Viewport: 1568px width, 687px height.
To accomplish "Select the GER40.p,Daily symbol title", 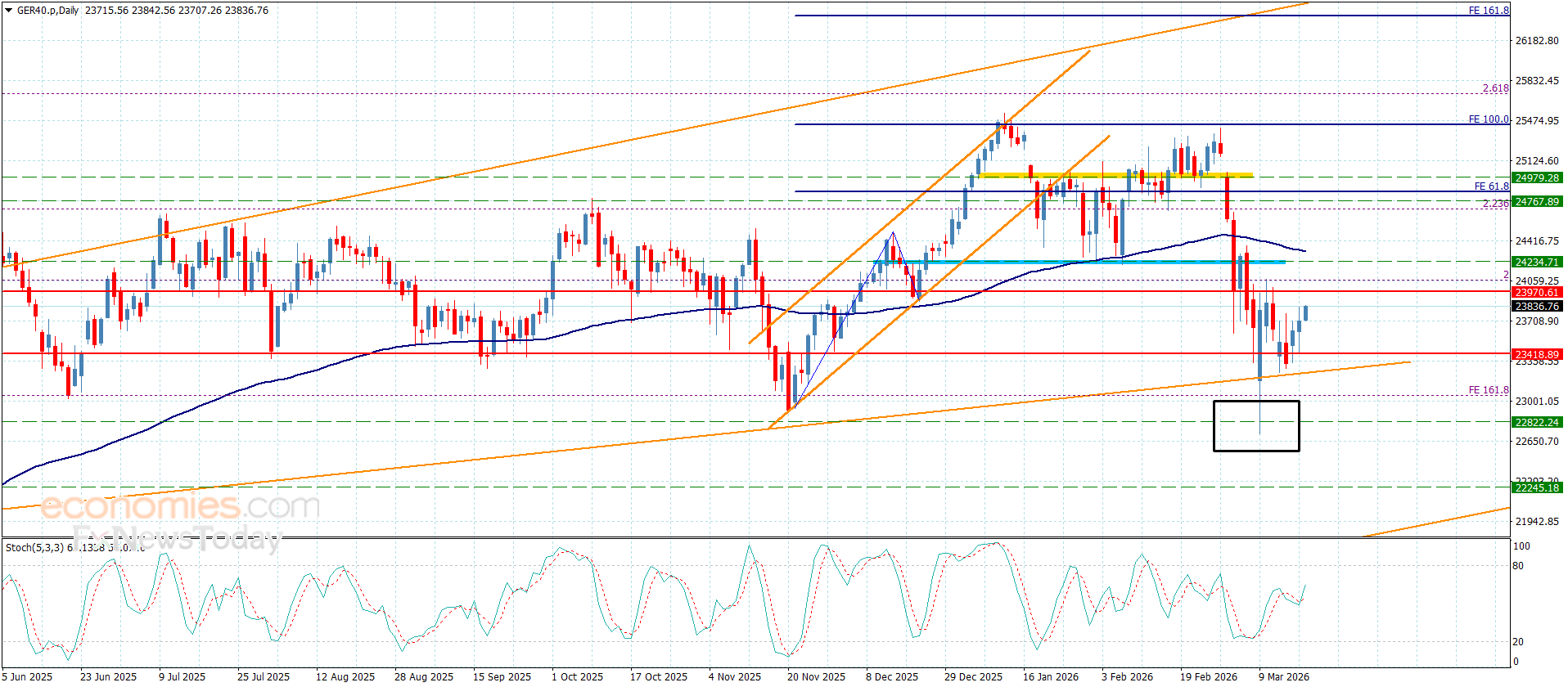I will 48,11.
